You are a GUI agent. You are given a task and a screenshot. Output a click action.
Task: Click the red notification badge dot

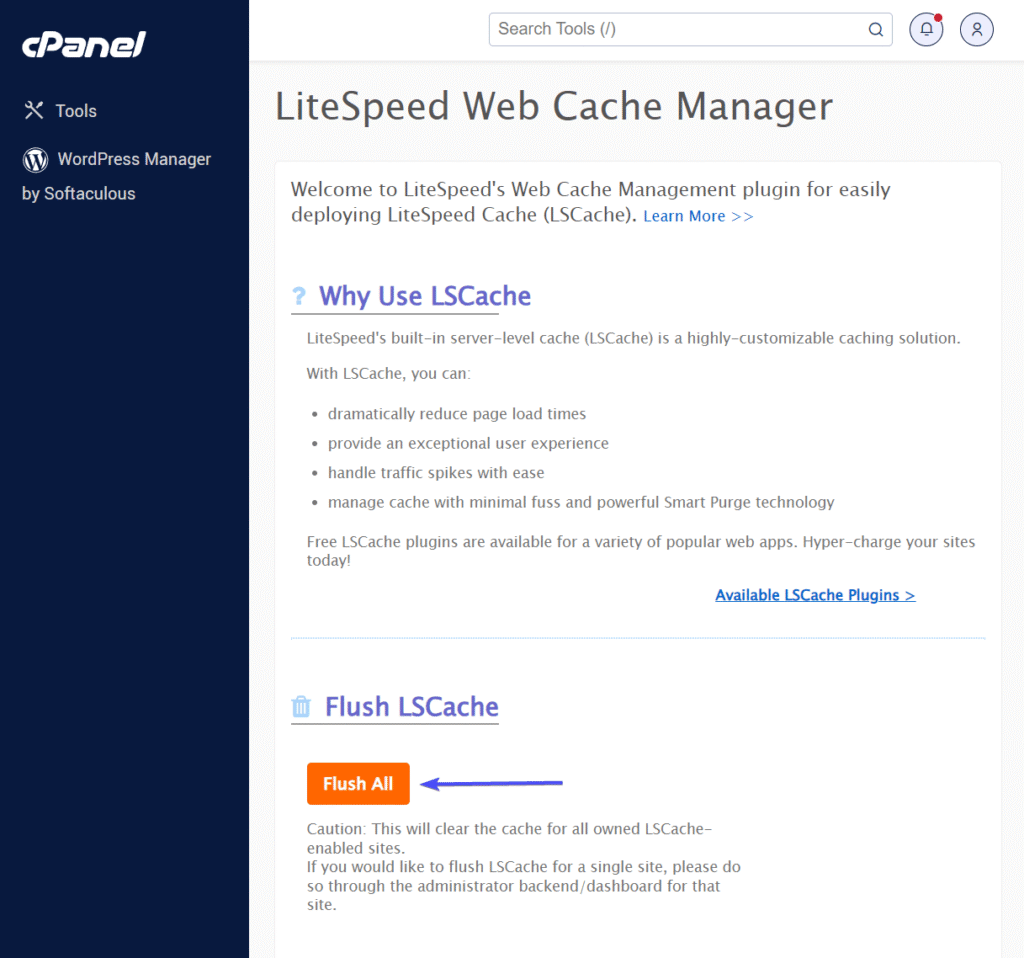[x=938, y=18]
